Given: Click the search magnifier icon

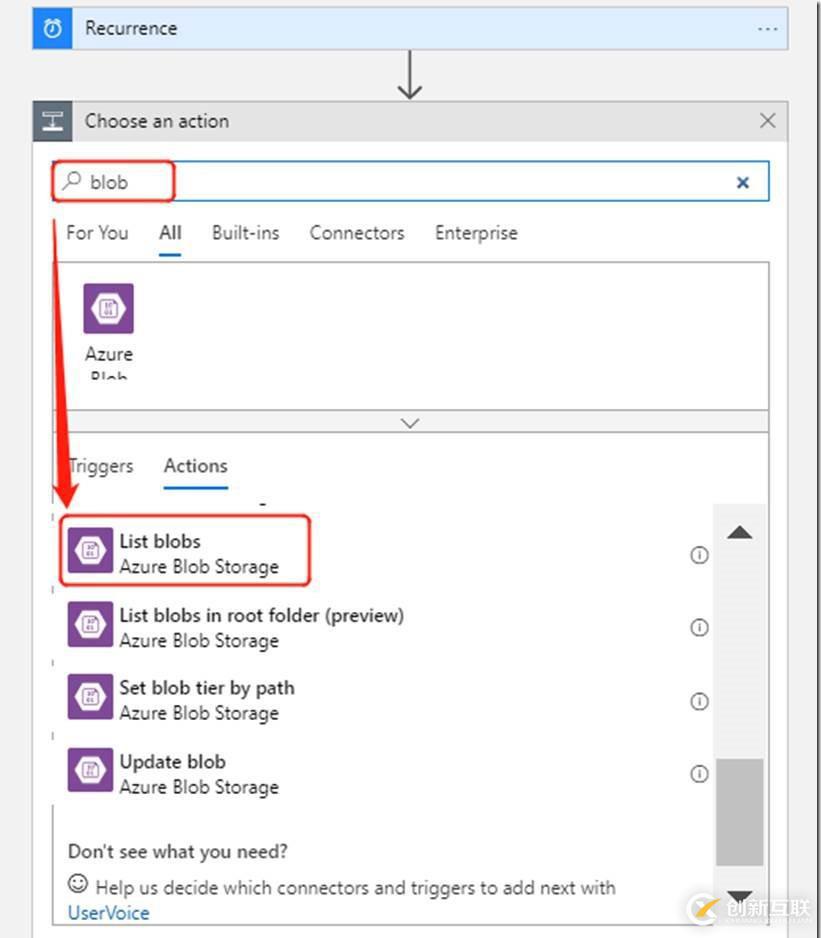Looking at the screenshot, I should (x=72, y=180).
